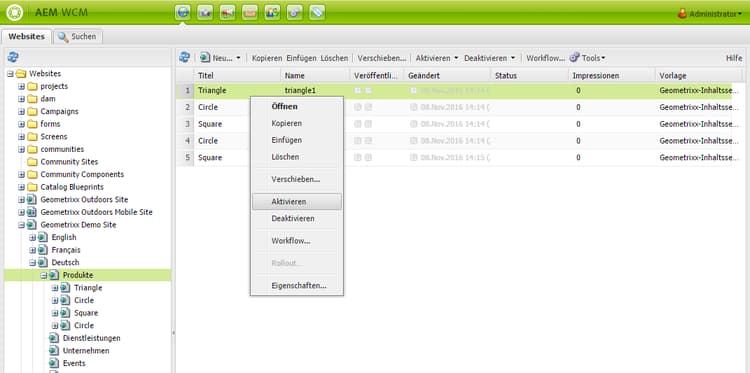This screenshot has width=750, height=373.
Task: Click the Français page icon in tree
Action: tap(43, 250)
